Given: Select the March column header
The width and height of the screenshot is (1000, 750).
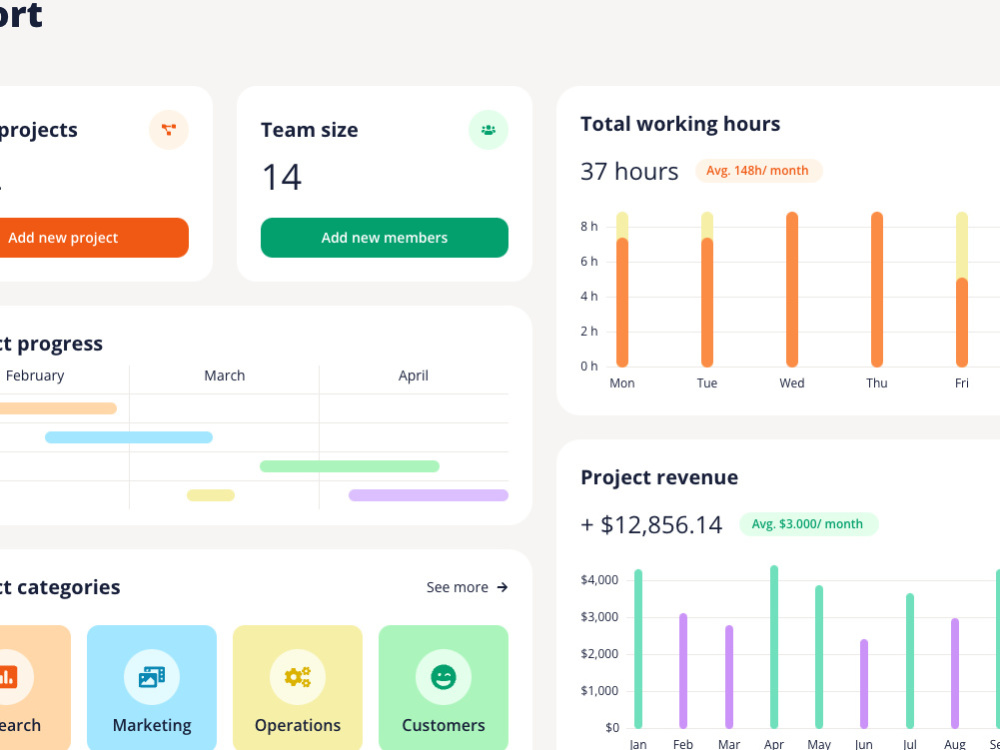Looking at the screenshot, I should 224,376.
